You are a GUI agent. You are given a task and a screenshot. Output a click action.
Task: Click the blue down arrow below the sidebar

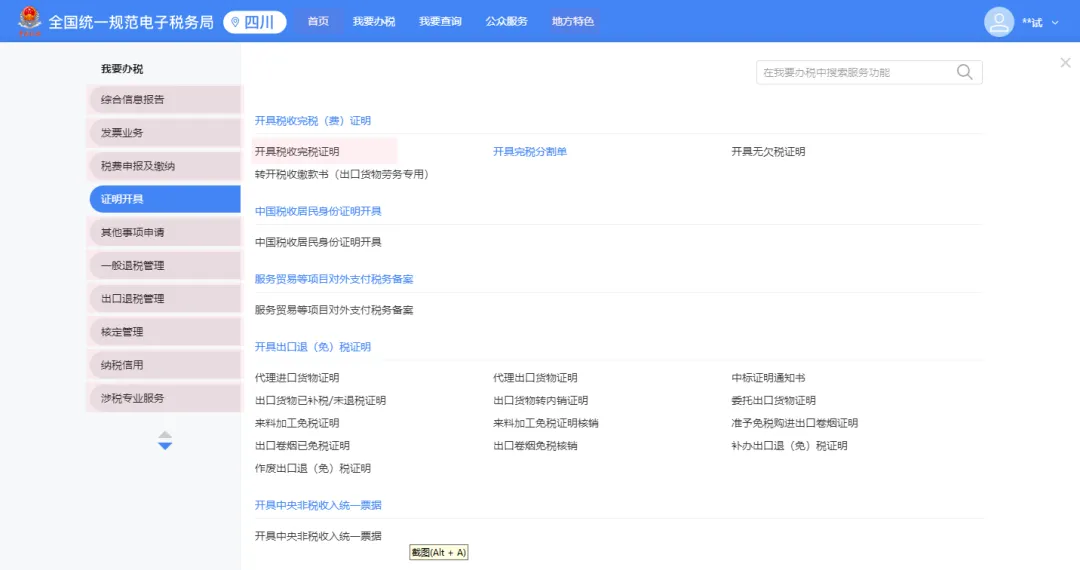point(165,446)
